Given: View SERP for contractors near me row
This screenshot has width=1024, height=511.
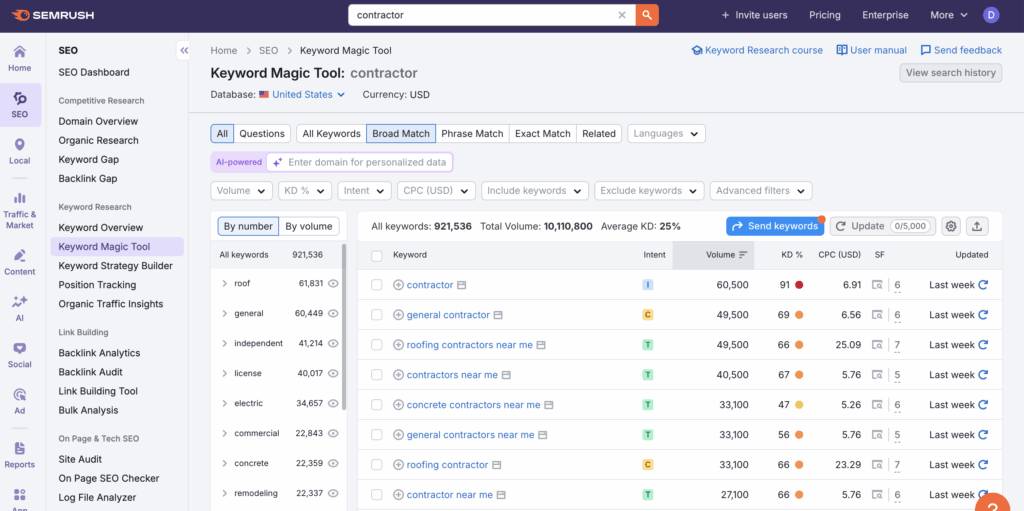Looking at the screenshot, I should (x=878, y=375).
